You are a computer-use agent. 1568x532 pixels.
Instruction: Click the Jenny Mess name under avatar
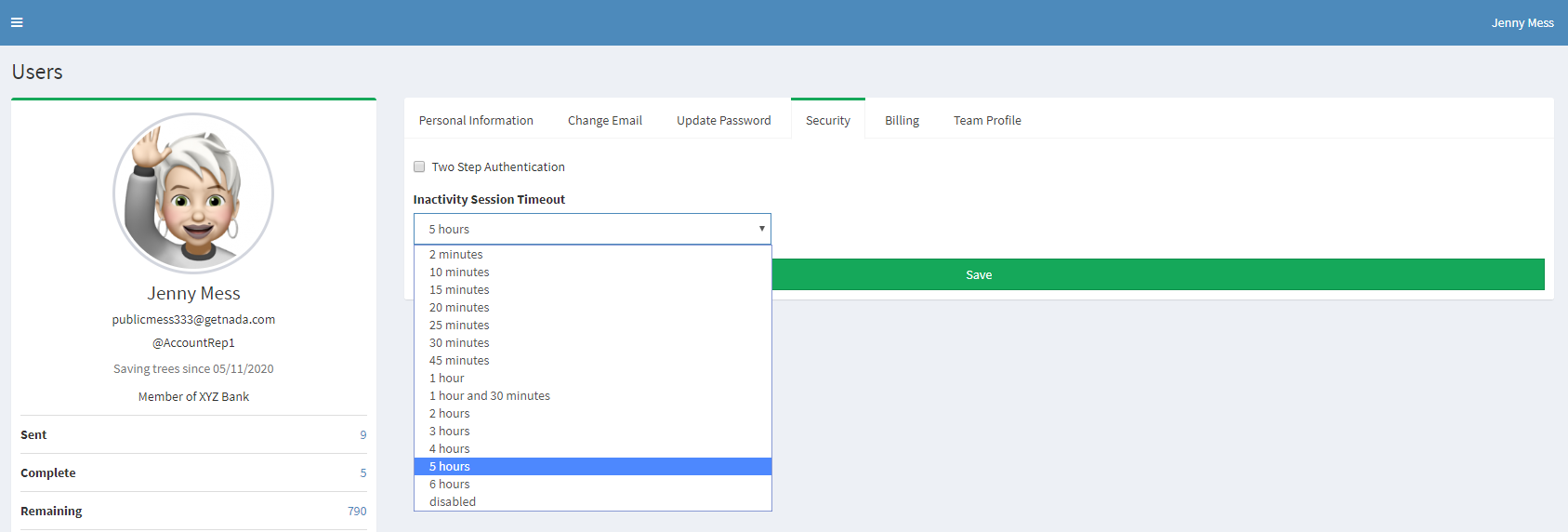[x=193, y=293]
